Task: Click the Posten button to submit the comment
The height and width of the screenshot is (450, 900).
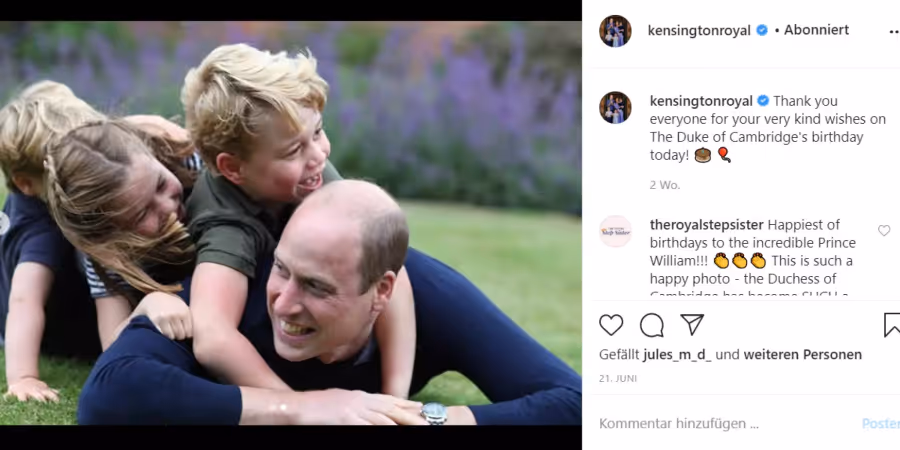Action: tap(880, 424)
